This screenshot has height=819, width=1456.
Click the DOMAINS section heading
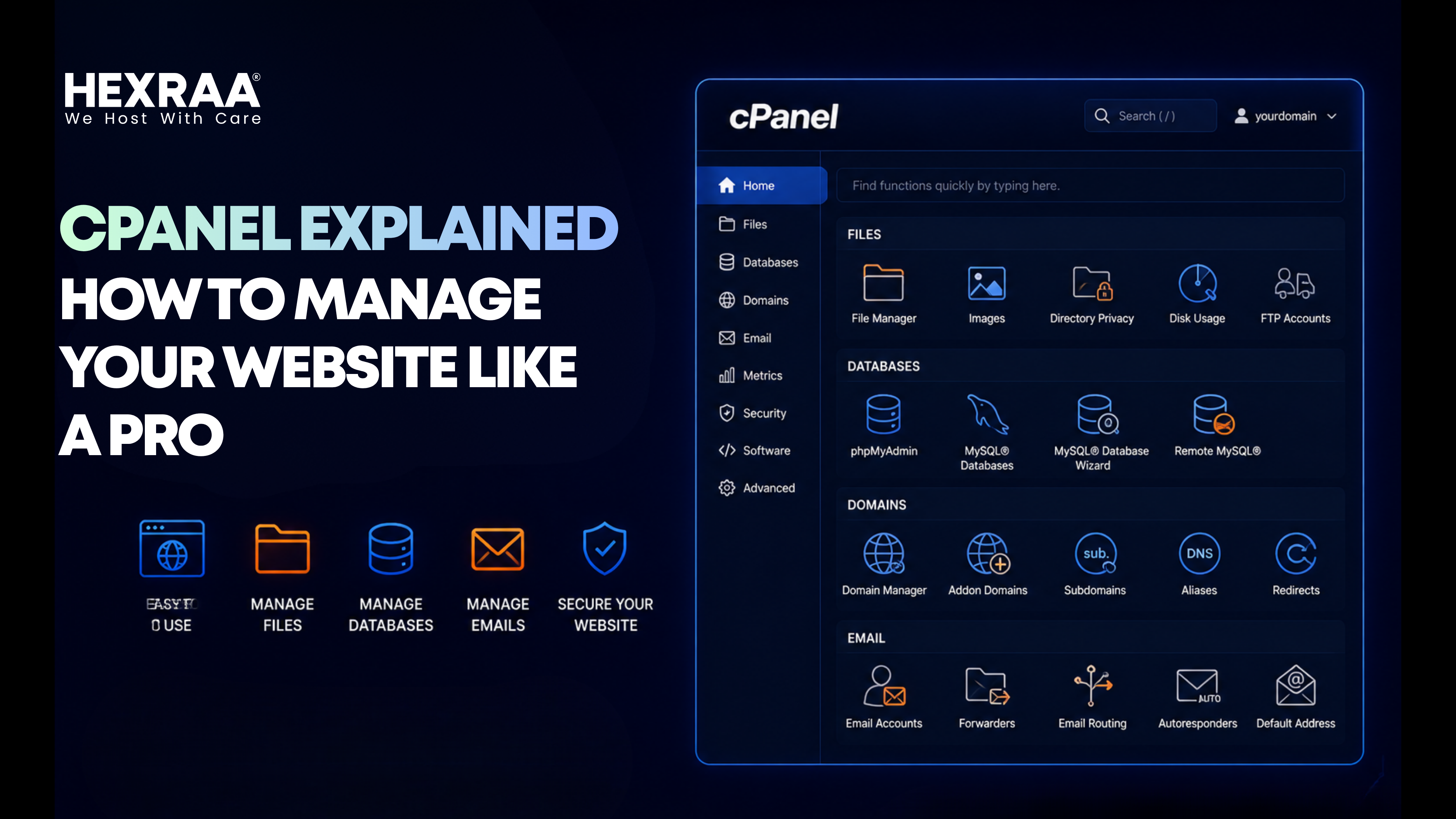(877, 505)
